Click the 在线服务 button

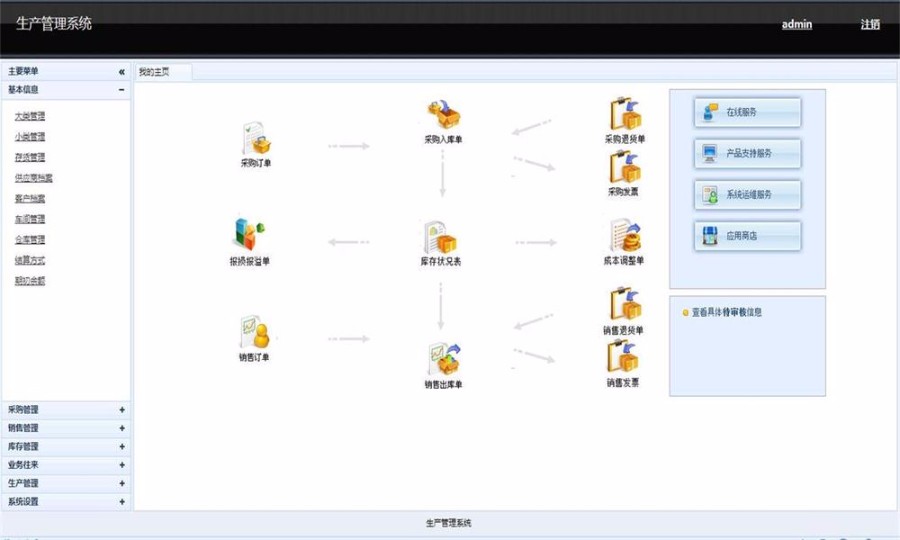tap(747, 112)
